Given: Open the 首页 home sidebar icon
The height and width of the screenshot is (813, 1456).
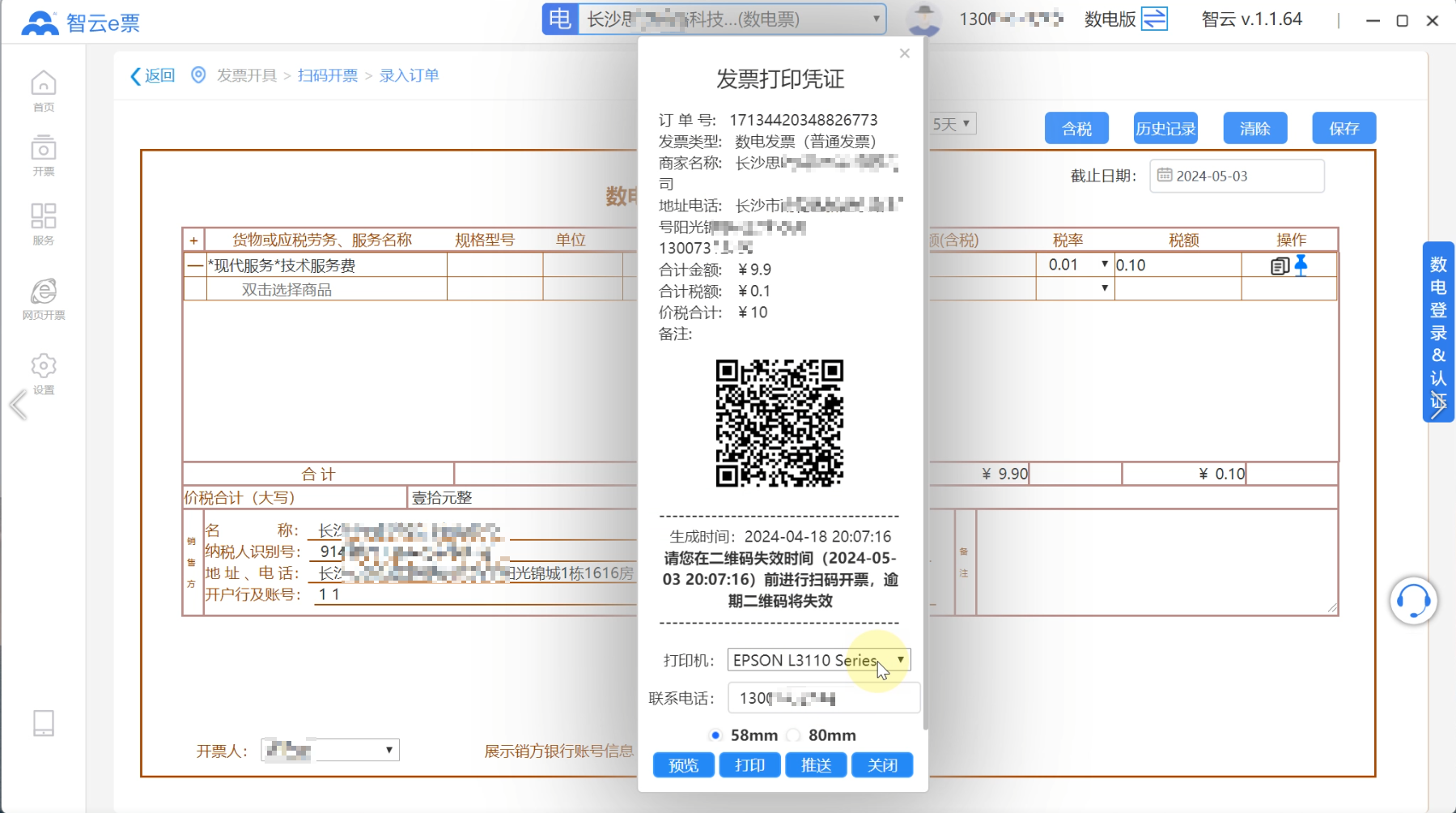Looking at the screenshot, I should tap(44, 91).
